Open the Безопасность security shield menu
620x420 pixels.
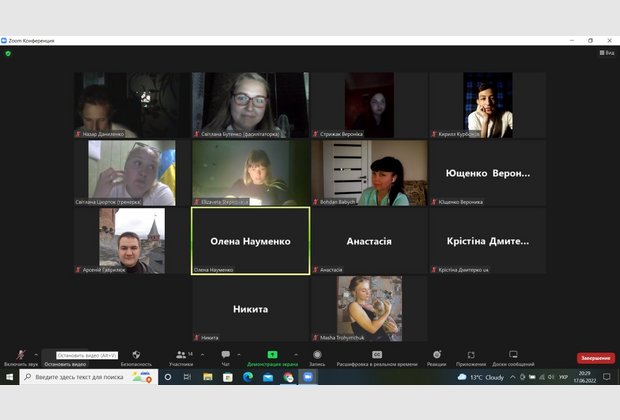click(136, 358)
